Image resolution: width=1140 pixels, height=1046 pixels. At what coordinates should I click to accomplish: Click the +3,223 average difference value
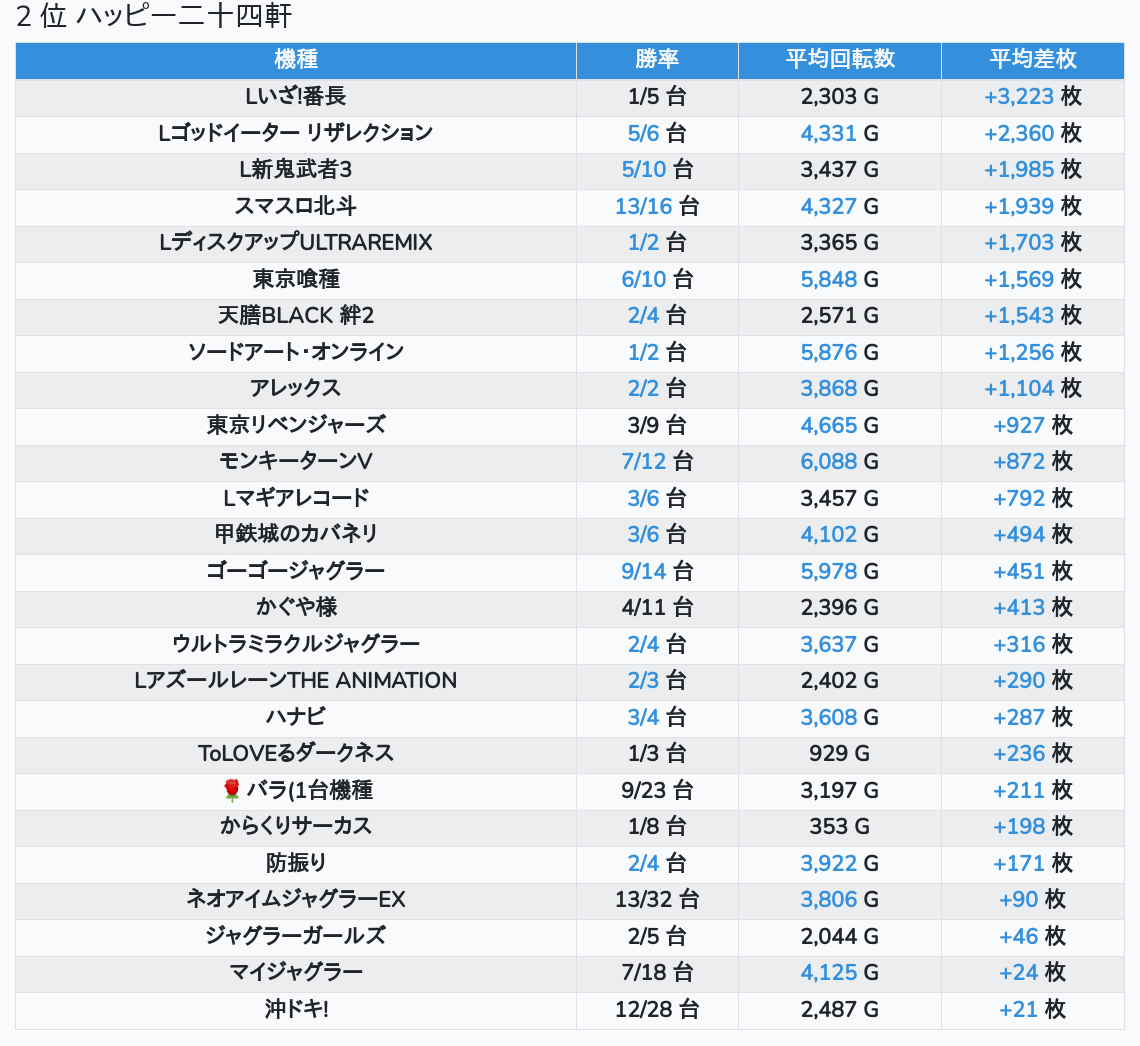(x=1018, y=97)
